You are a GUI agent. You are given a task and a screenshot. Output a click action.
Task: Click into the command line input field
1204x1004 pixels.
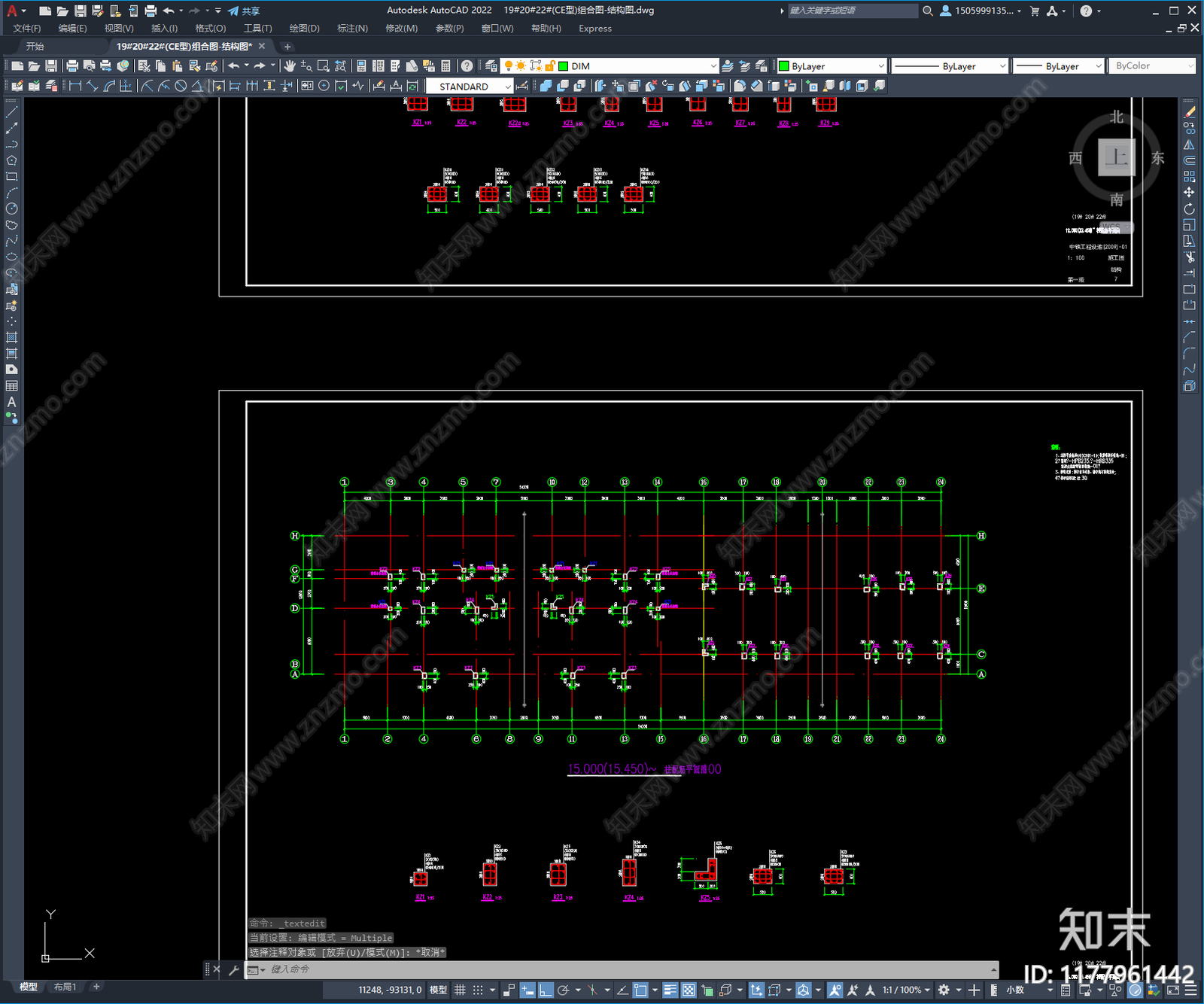pos(631,969)
